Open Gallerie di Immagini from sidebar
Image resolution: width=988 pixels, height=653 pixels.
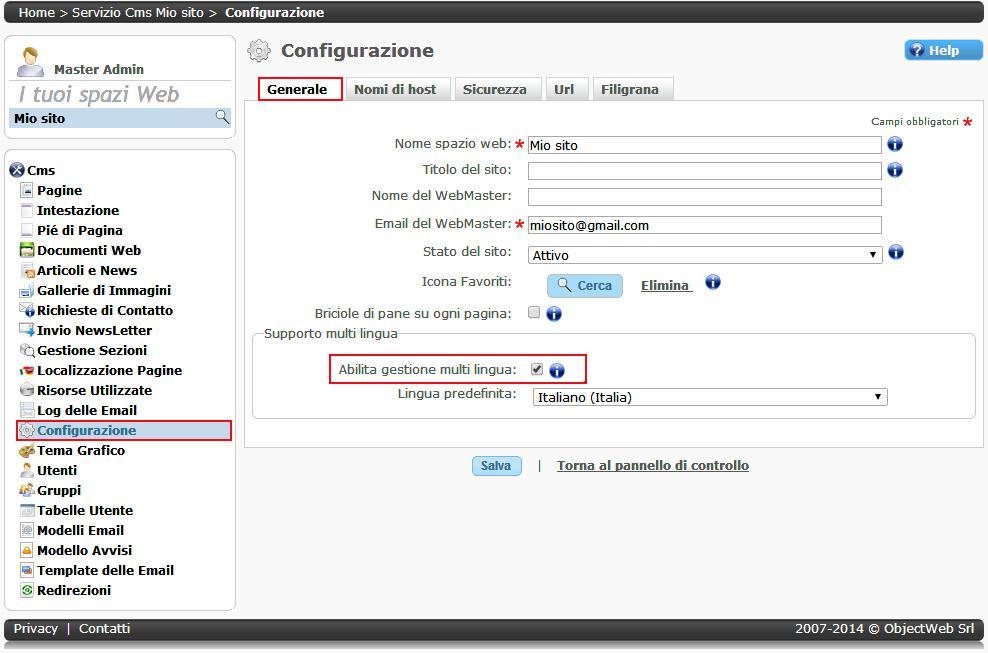tap(103, 290)
